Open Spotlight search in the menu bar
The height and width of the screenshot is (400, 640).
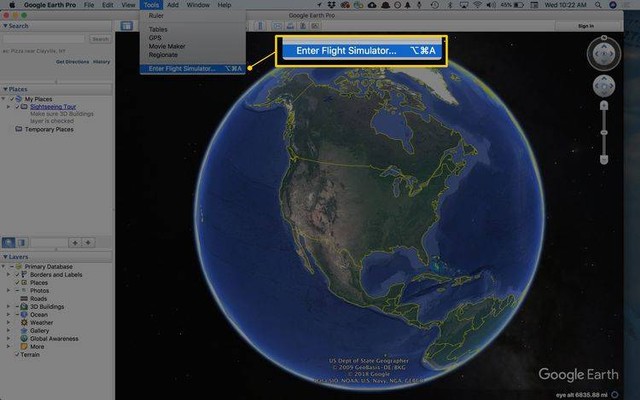point(598,5)
